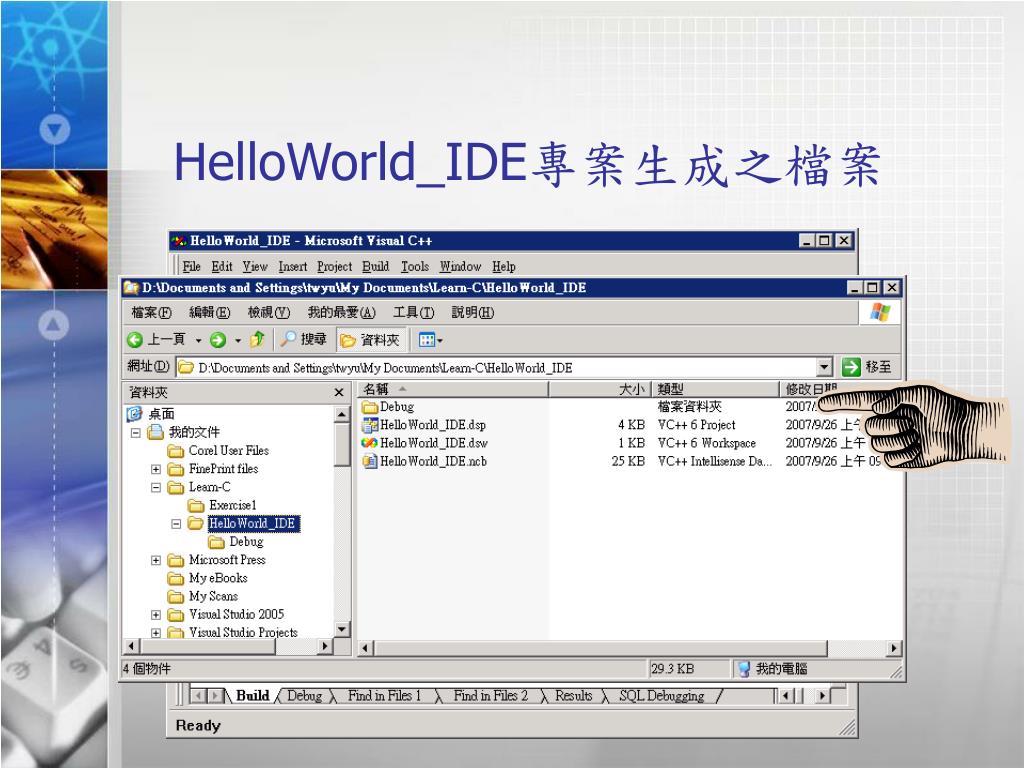Expand the Visual Studio 2005 tree node

tap(155, 615)
